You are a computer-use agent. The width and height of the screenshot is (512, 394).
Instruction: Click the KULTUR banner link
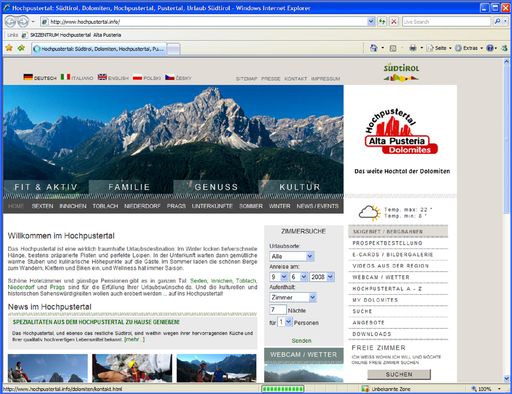300,187
